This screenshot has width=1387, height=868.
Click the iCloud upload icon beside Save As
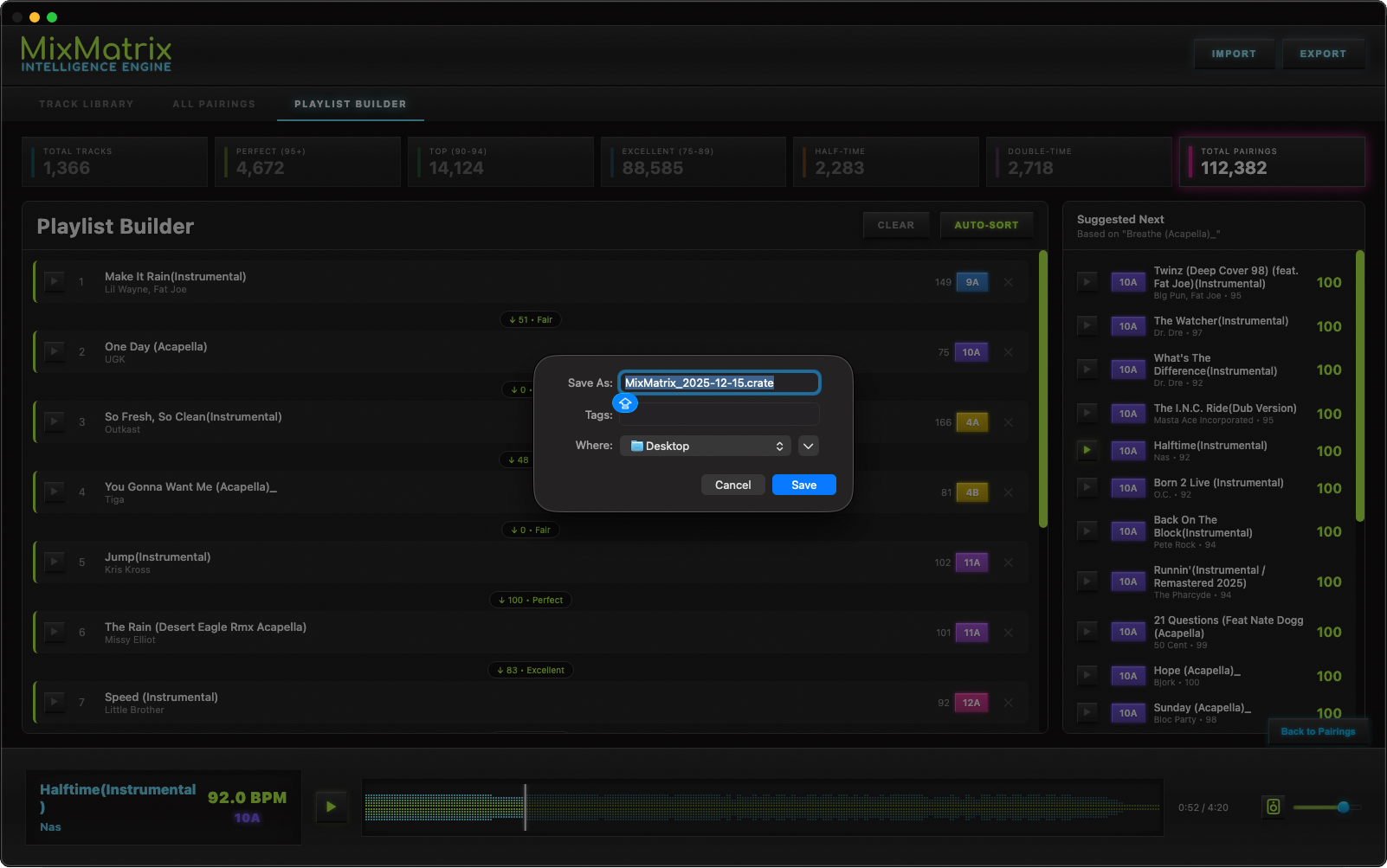(624, 402)
